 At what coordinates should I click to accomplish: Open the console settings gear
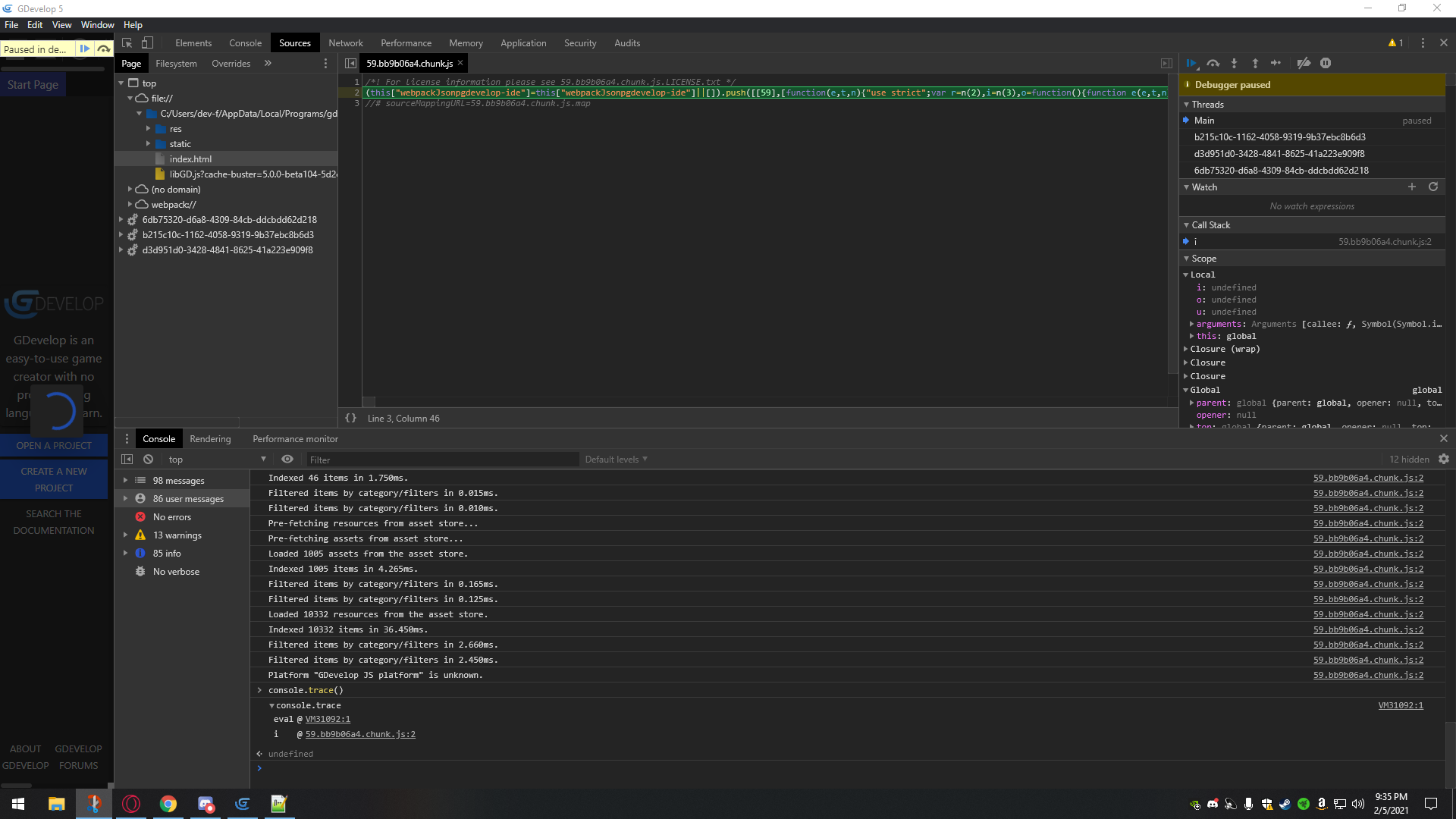click(1443, 459)
